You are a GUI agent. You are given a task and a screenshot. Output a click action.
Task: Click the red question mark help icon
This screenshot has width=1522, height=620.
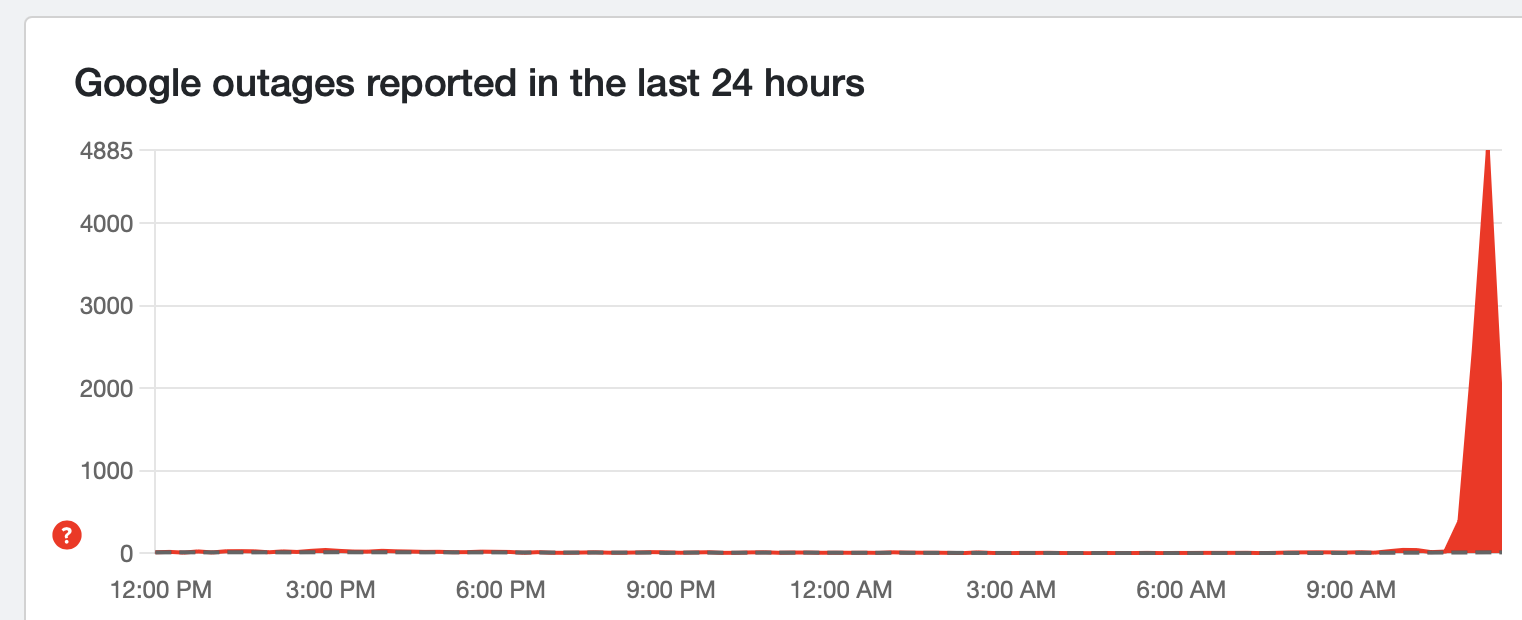[x=67, y=536]
